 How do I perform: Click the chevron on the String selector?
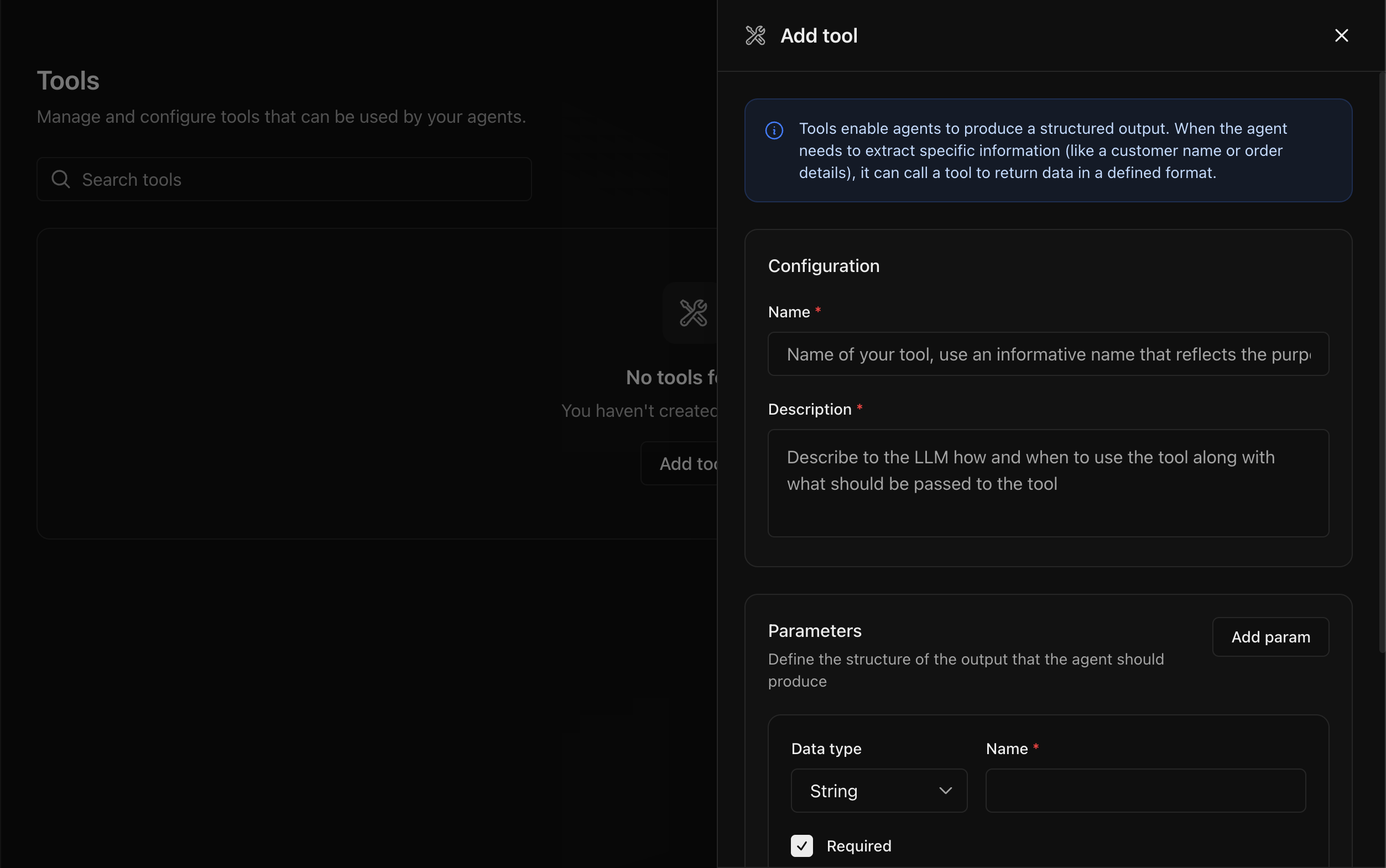pyautogui.click(x=945, y=791)
